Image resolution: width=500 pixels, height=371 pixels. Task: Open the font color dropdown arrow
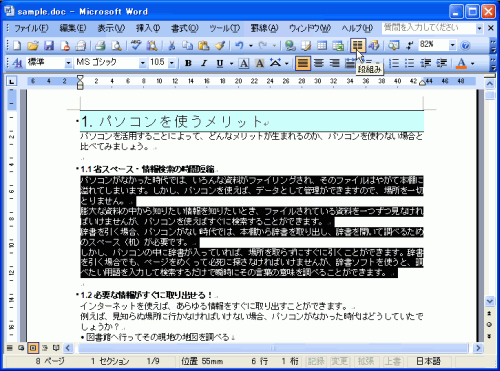(x=473, y=63)
